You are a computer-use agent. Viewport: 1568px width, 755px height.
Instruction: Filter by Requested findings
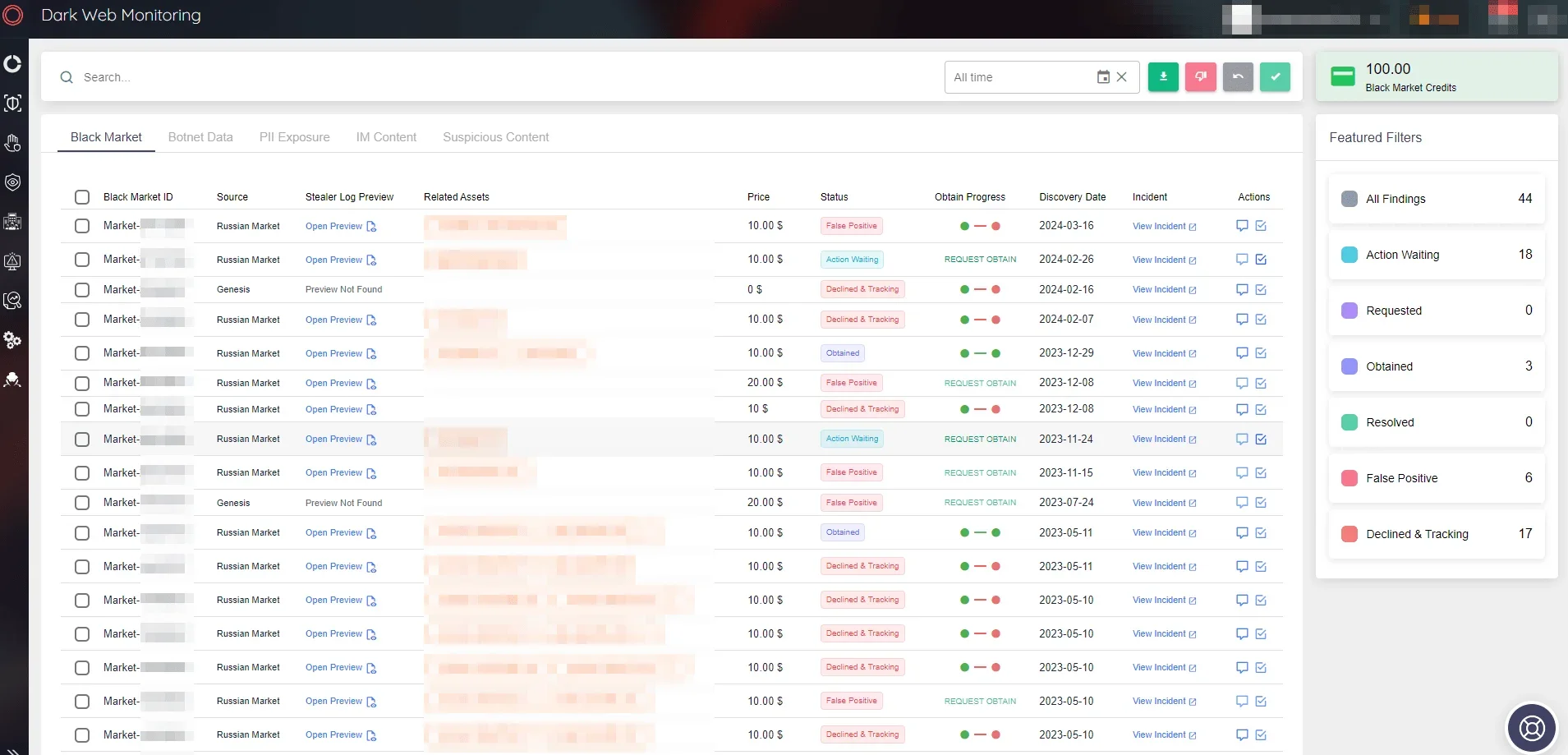click(1437, 311)
